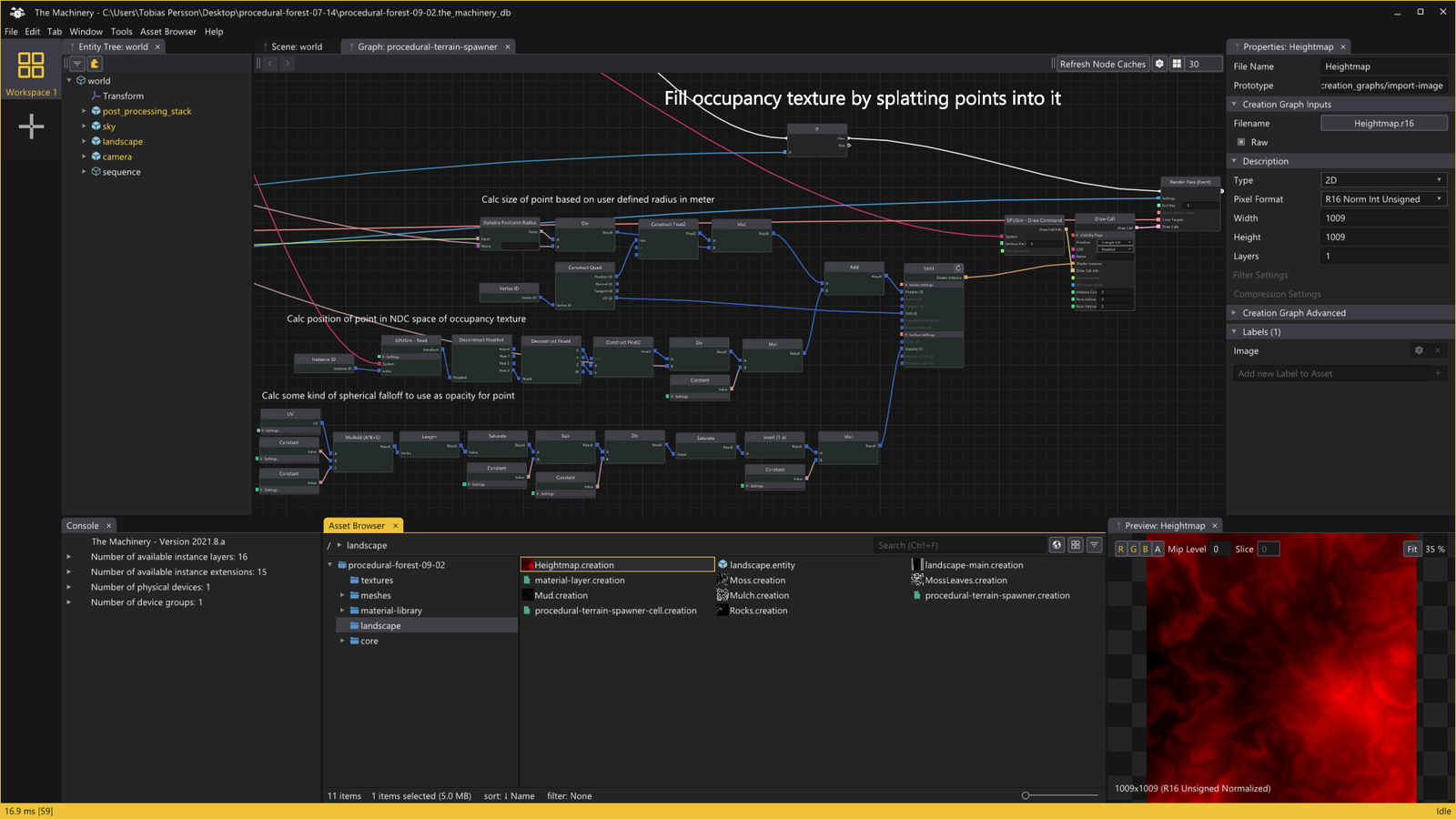Expand the sky entity

pyautogui.click(x=84, y=126)
